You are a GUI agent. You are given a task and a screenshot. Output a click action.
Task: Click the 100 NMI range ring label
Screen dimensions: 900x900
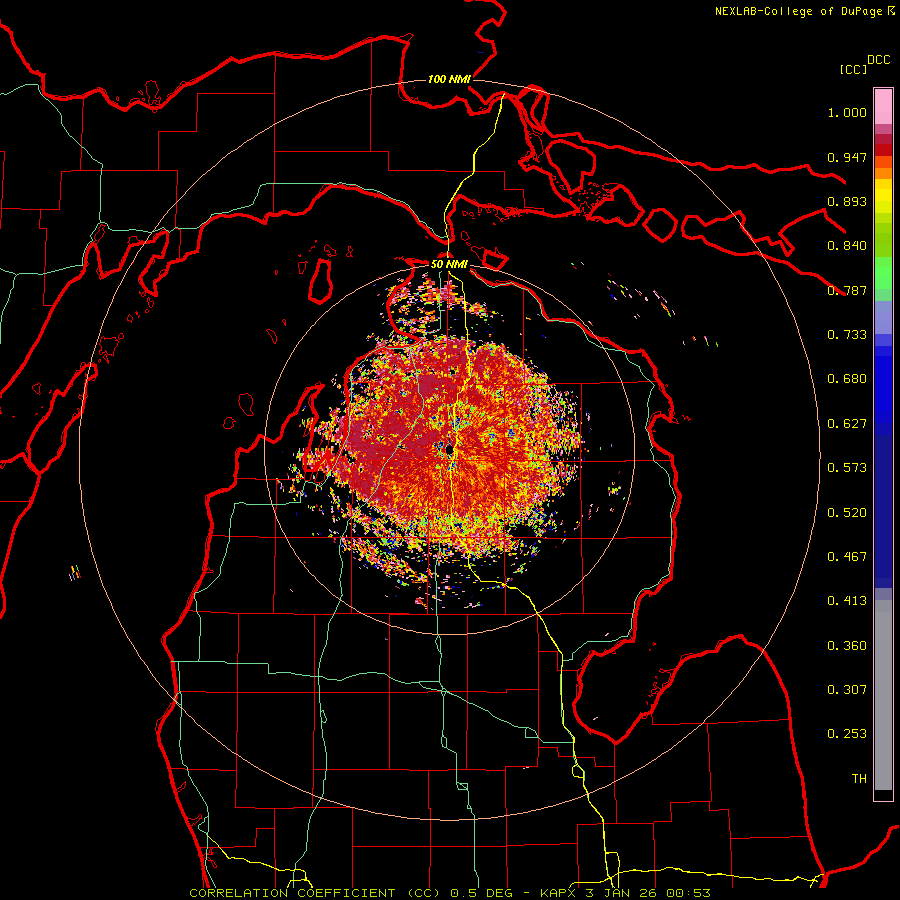(449, 79)
